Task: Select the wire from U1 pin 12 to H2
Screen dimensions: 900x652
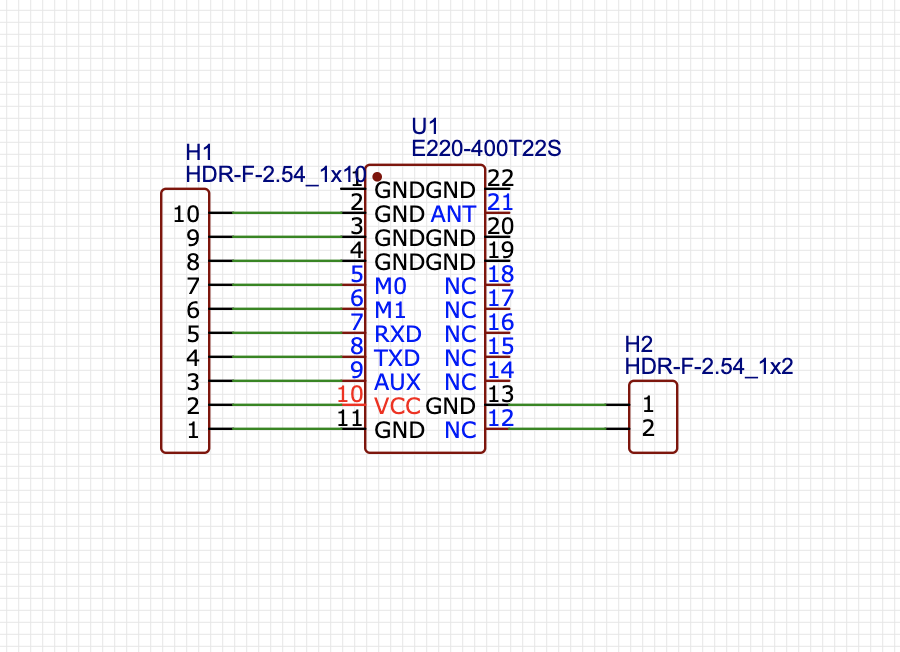Action: (x=557, y=429)
